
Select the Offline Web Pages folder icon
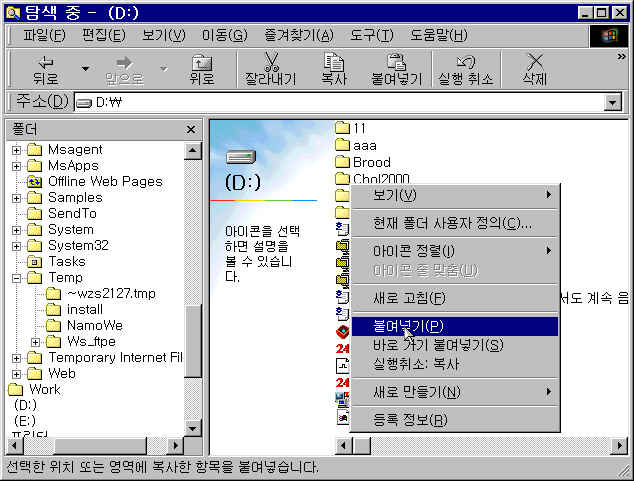tap(34, 182)
